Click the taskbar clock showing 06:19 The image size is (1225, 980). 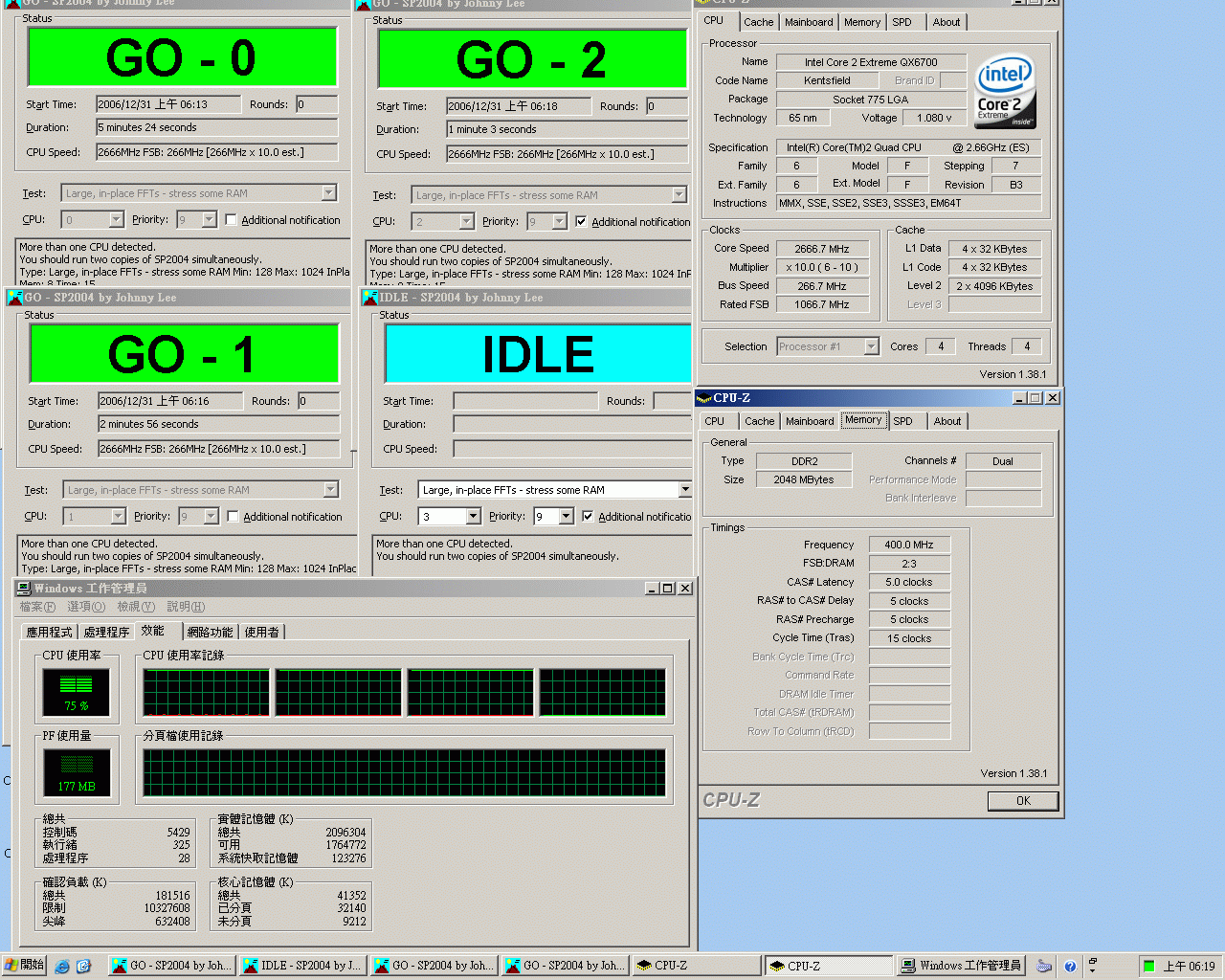coord(1189,967)
